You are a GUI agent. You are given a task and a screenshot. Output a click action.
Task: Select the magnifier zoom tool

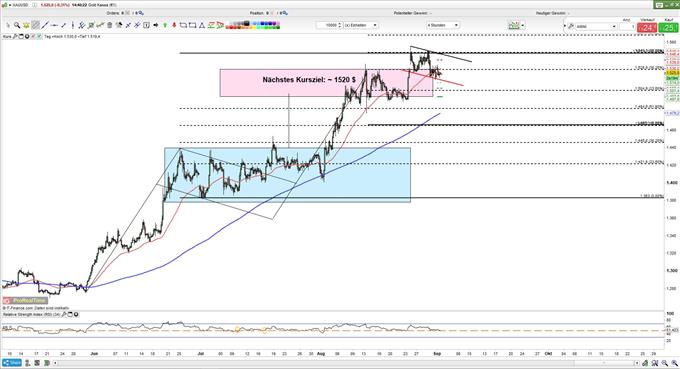17,25
